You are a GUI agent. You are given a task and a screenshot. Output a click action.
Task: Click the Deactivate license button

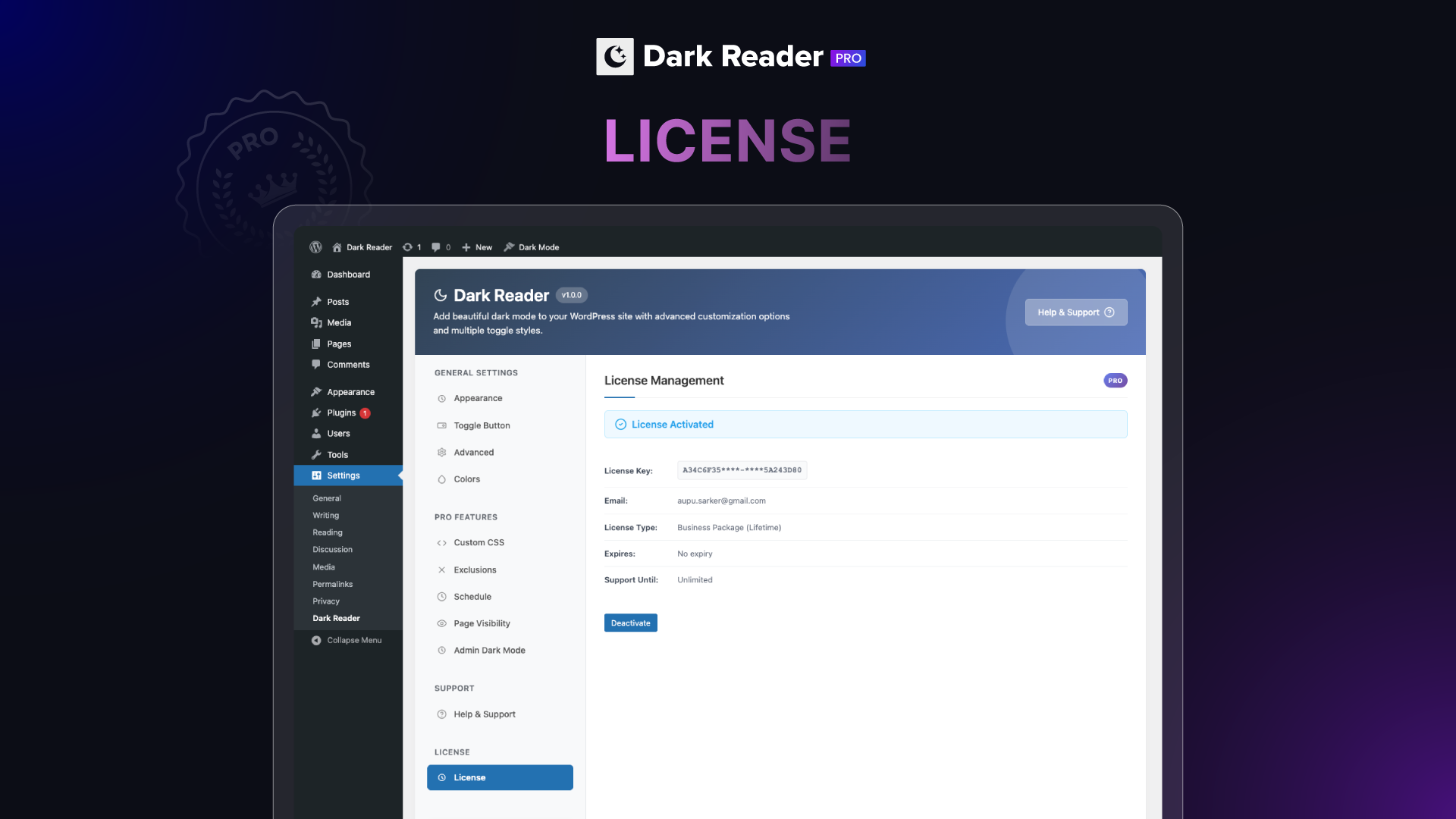[x=630, y=623]
